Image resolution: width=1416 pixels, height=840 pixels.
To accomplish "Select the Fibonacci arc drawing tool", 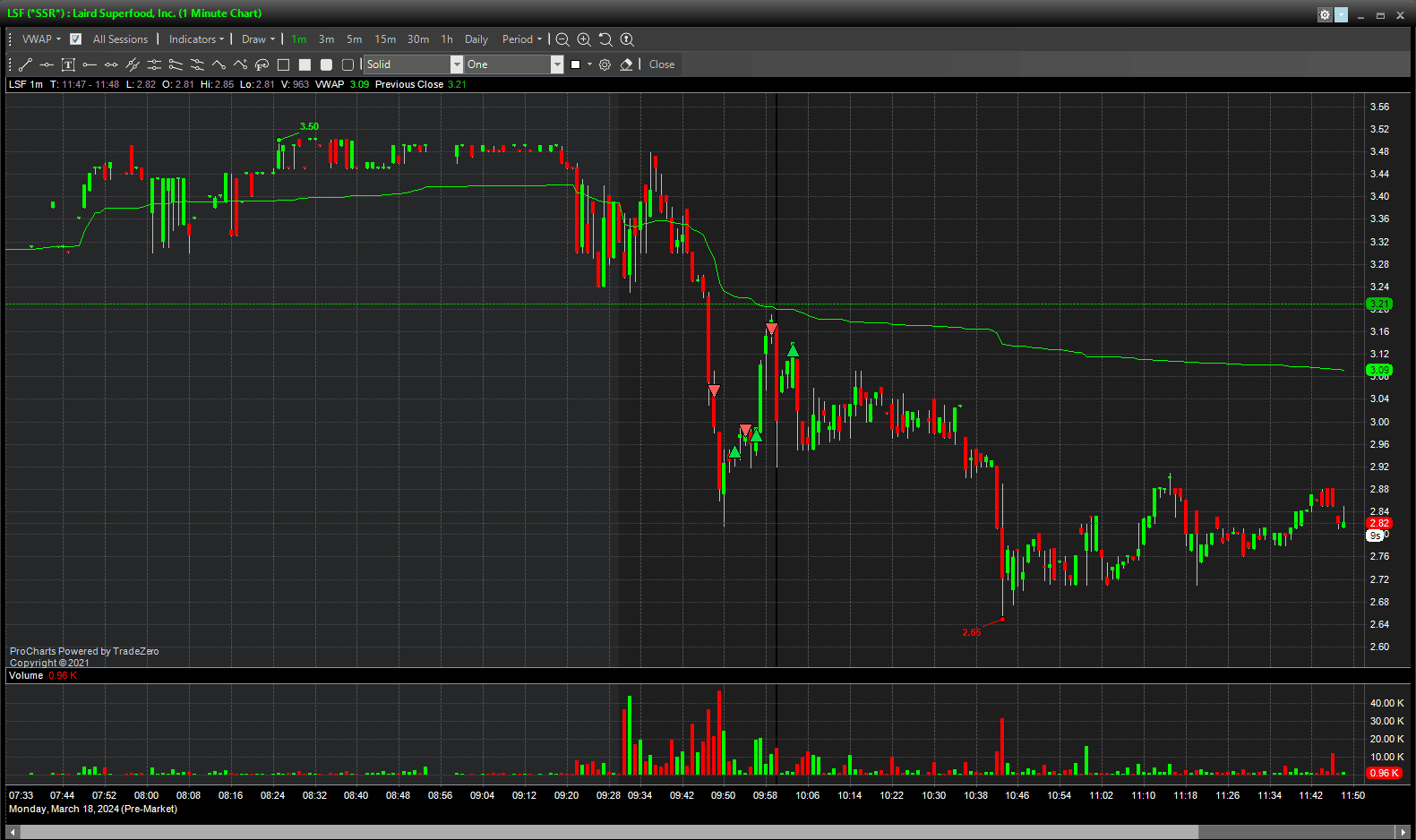I will (262, 64).
